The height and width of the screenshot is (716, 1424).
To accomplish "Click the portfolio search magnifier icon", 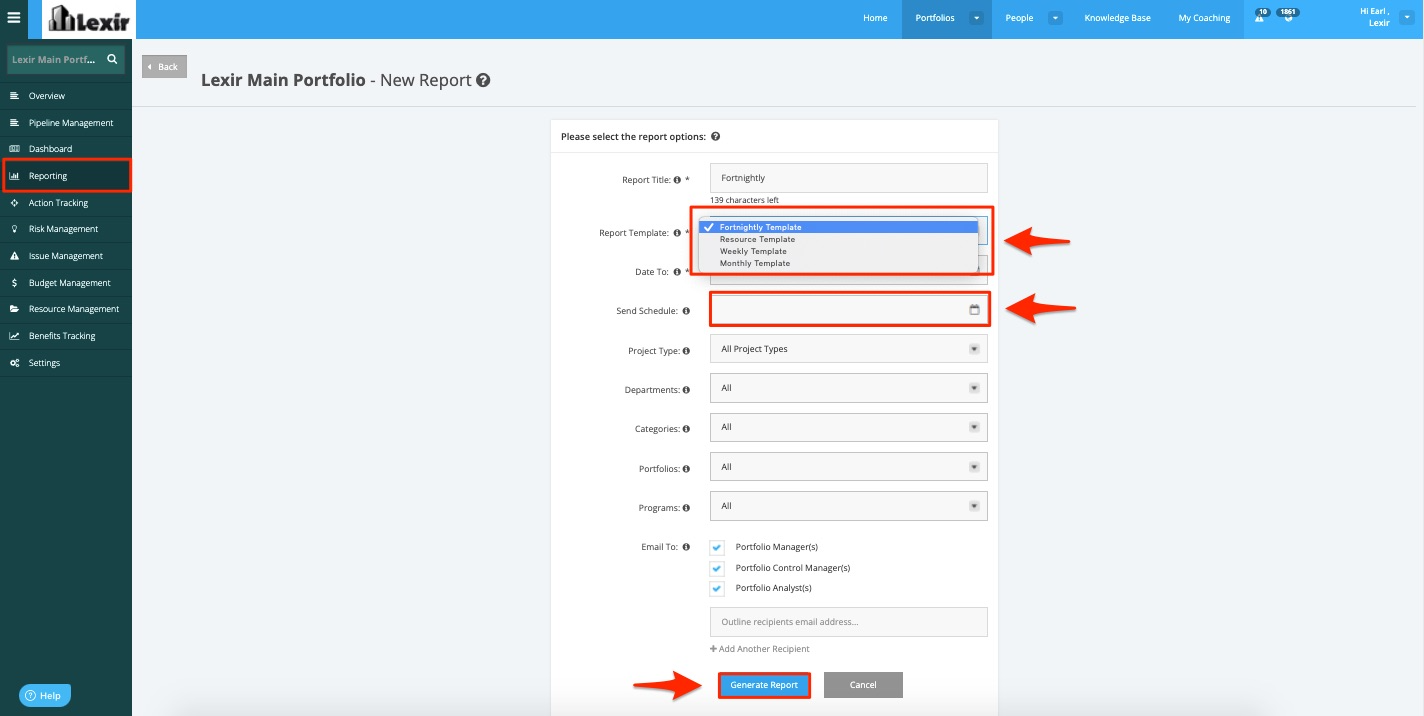I will click(113, 59).
